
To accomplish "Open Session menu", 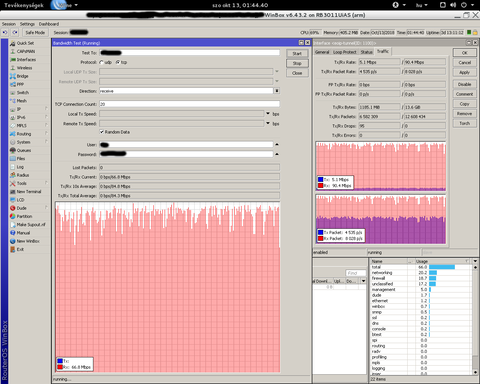I will 9,24.
